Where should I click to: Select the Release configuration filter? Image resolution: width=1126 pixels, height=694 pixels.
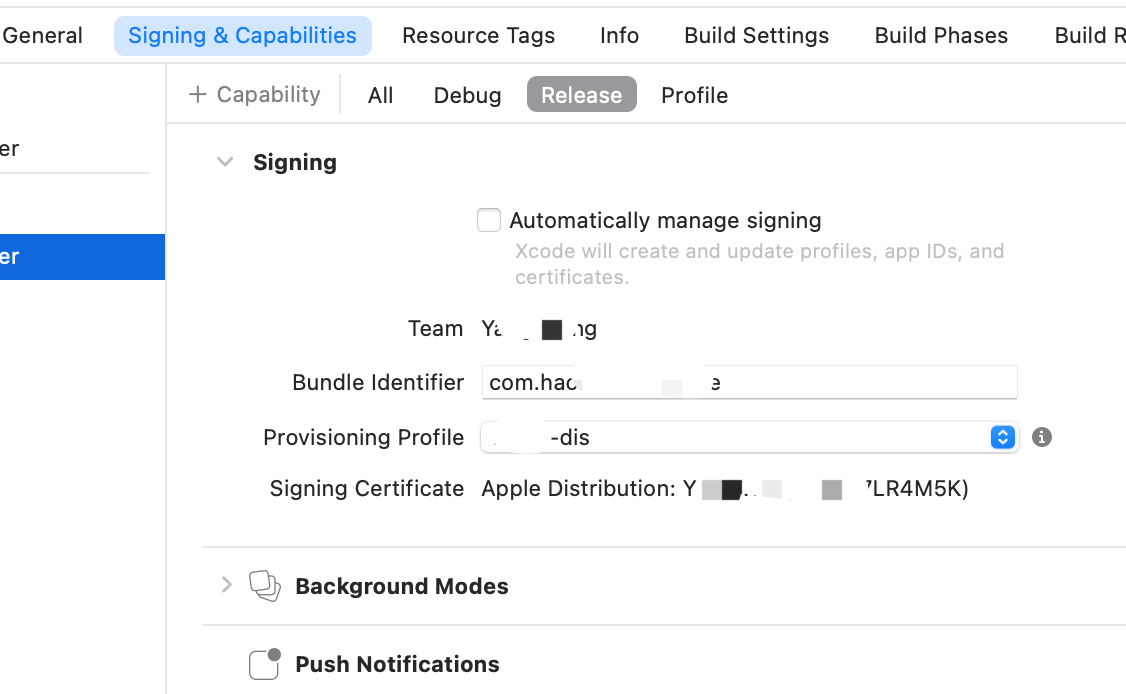pyautogui.click(x=582, y=94)
